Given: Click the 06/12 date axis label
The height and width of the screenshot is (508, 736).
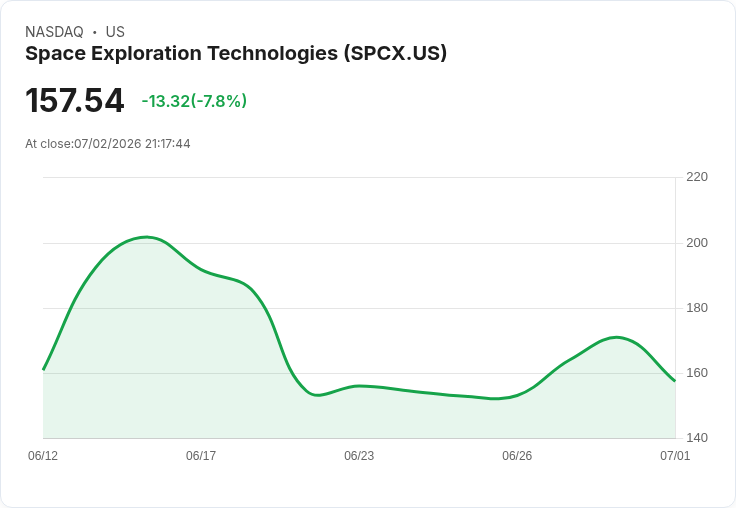Looking at the screenshot, I should tap(43, 455).
